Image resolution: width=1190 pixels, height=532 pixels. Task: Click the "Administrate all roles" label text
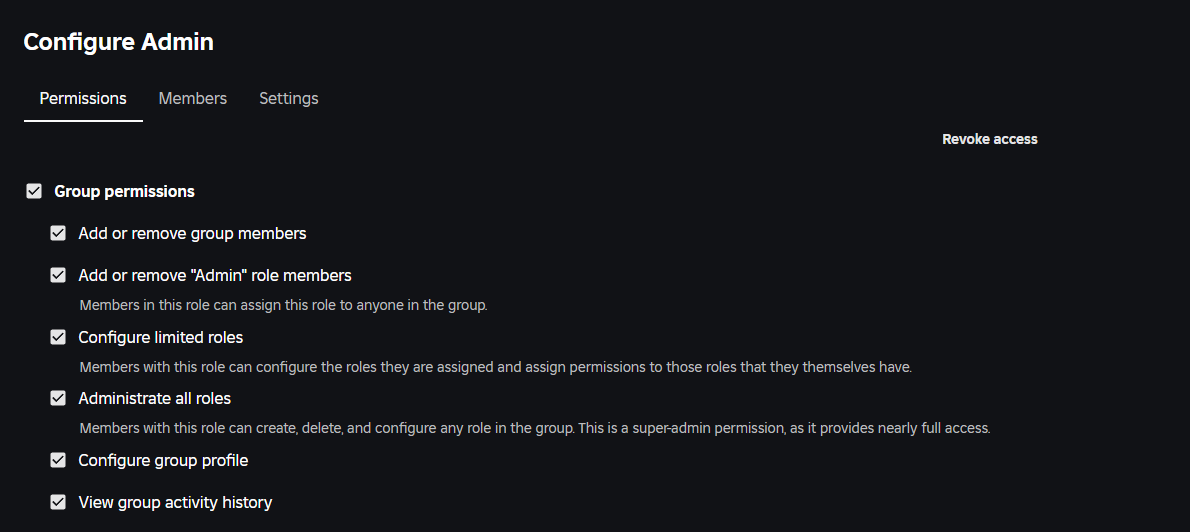coord(155,399)
